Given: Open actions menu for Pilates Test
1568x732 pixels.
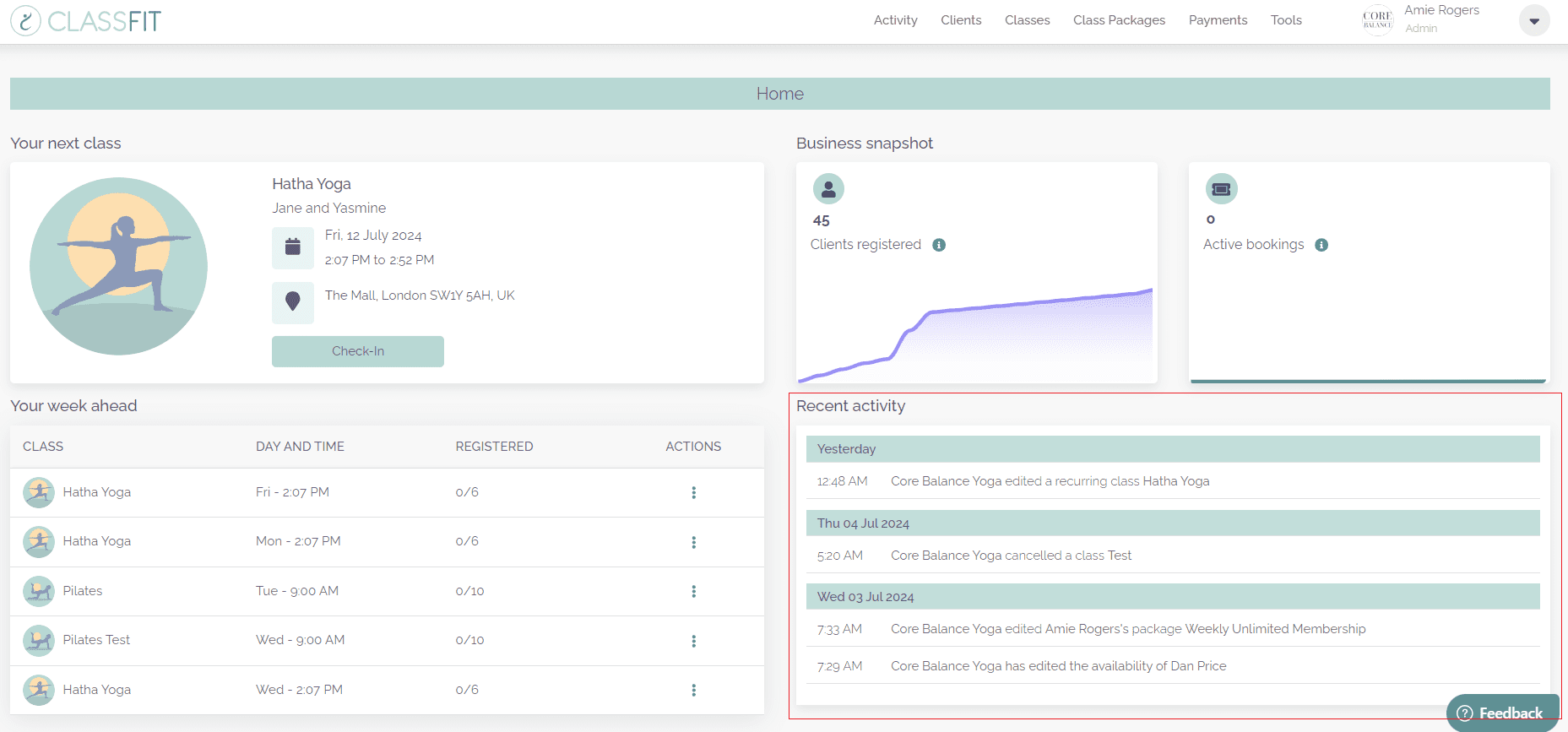Looking at the screenshot, I should tap(693, 641).
